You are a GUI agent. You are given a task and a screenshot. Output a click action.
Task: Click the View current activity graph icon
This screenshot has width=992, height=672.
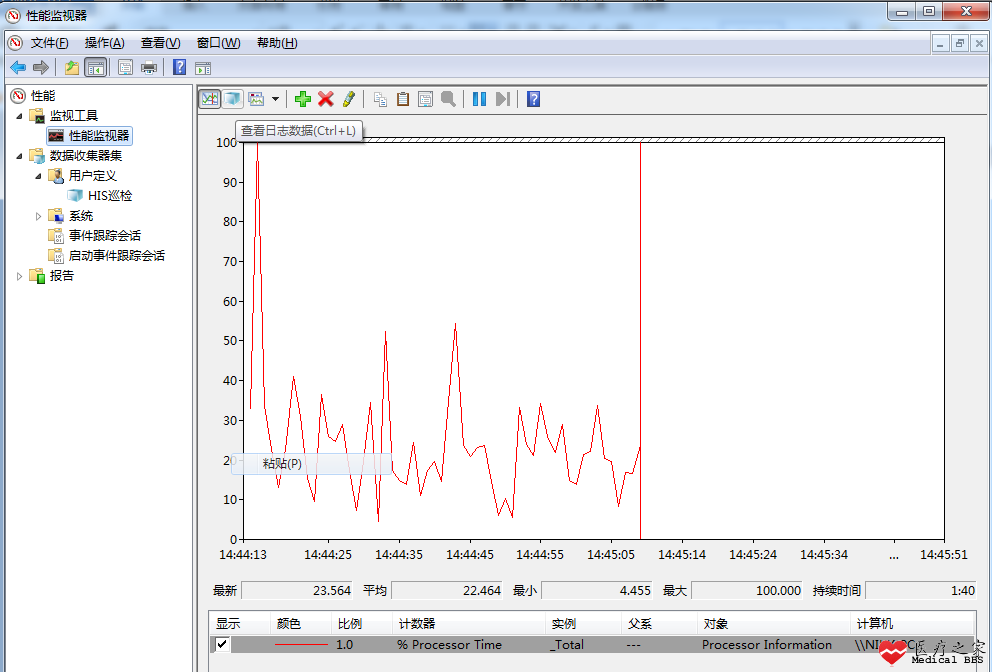pos(209,99)
